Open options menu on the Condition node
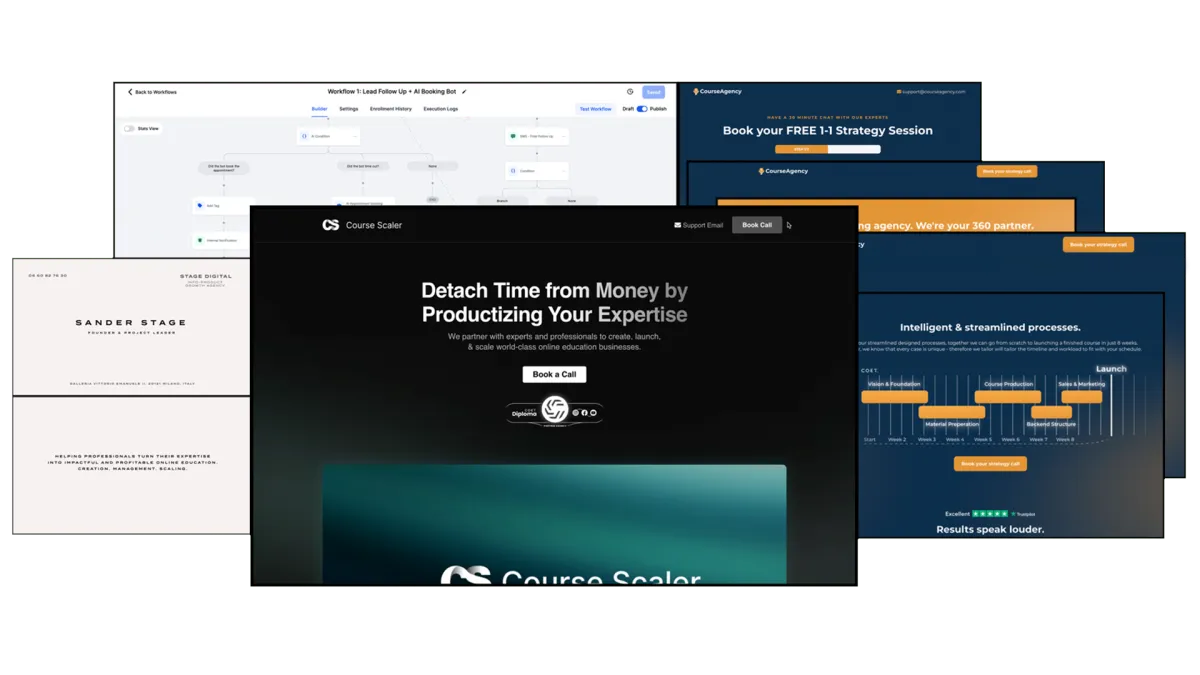This screenshot has height=675, width=1200. (563, 171)
